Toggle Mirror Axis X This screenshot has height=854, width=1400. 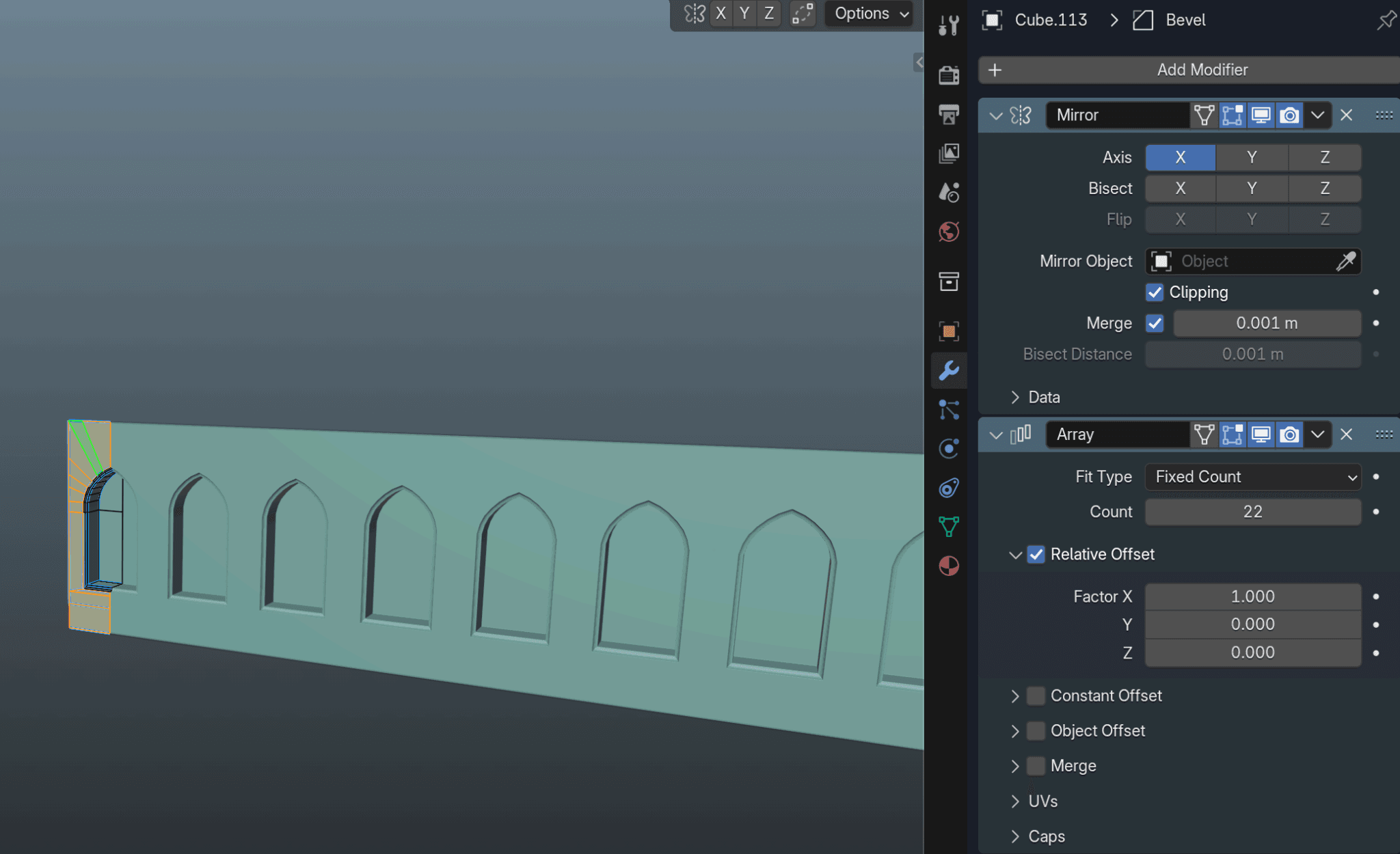tap(1181, 157)
